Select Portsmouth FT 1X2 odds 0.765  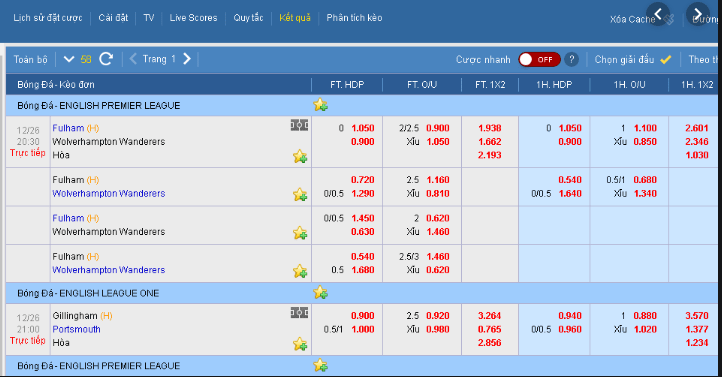pyautogui.click(x=489, y=330)
